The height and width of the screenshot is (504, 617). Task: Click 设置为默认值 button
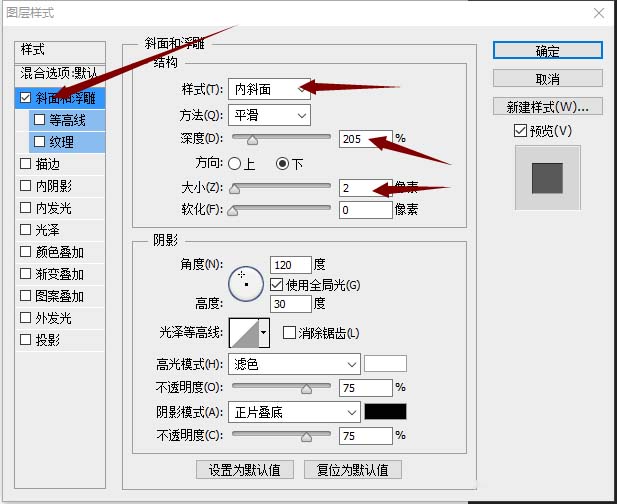pyautogui.click(x=245, y=469)
